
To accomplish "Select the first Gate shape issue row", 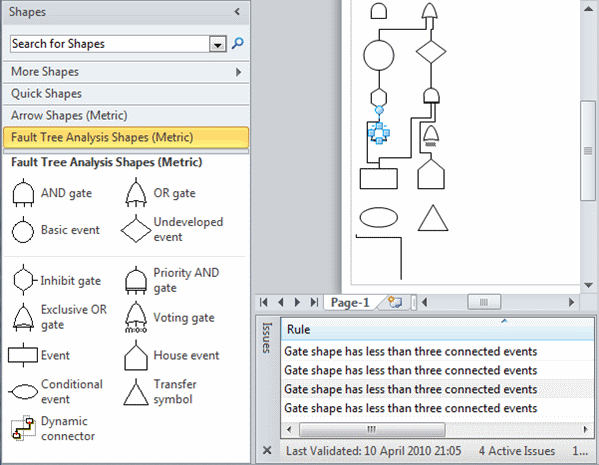I will tap(437, 351).
